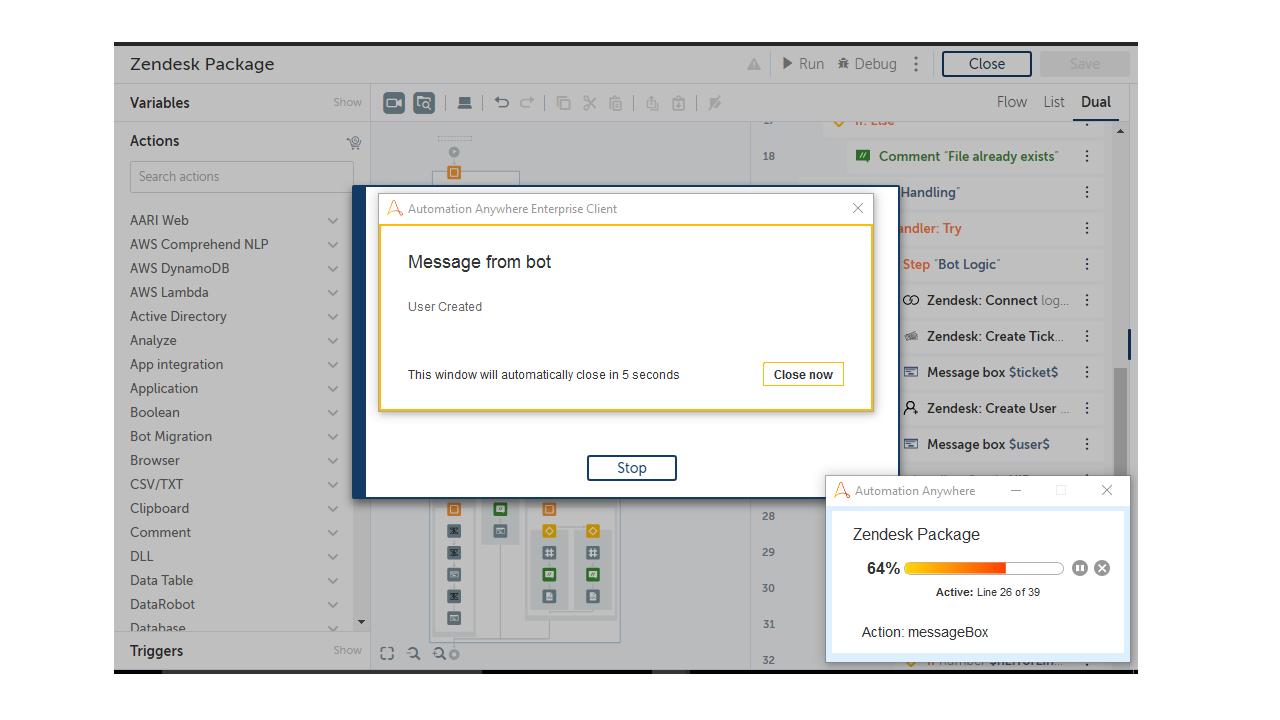Select the Boolean actions category

click(x=155, y=412)
